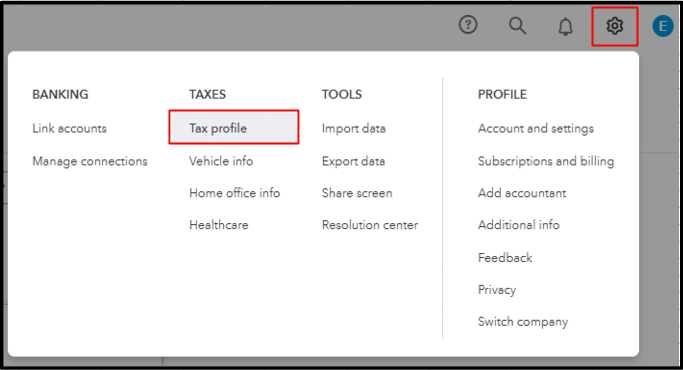Start Share screen tool
683x370 pixels.
(357, 193)
